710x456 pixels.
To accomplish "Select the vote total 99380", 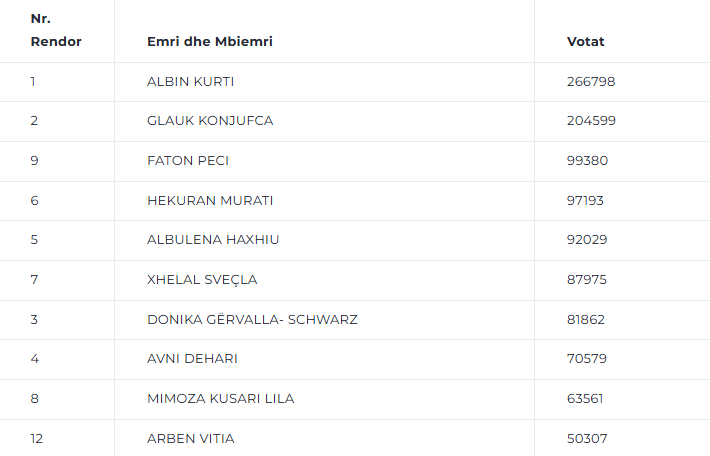I will coord(587,160).
